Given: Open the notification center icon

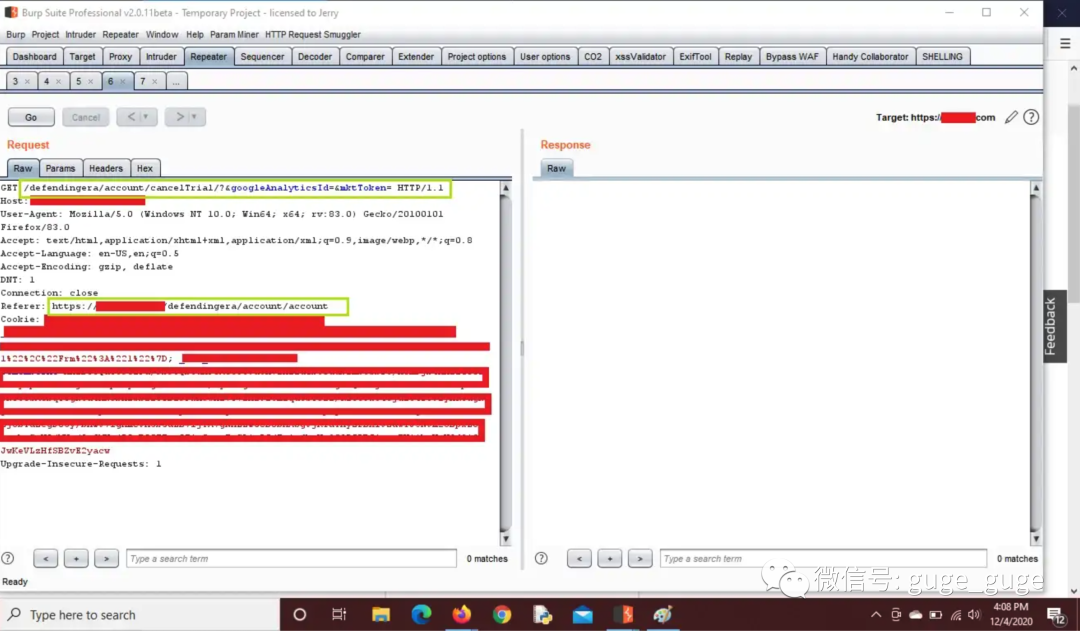Looking at the screenshot, I should (x=1055, y=614).
